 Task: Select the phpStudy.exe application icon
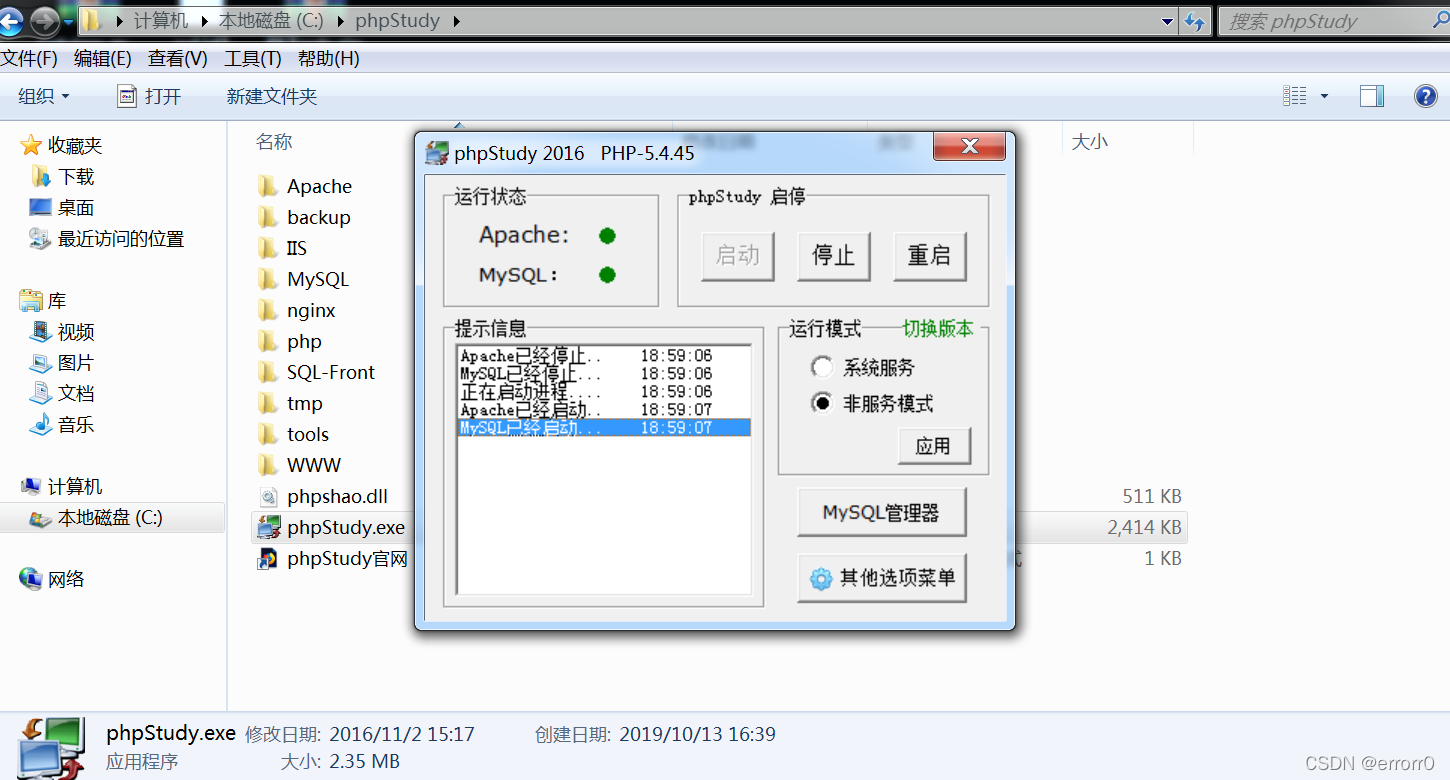[268, 527]
